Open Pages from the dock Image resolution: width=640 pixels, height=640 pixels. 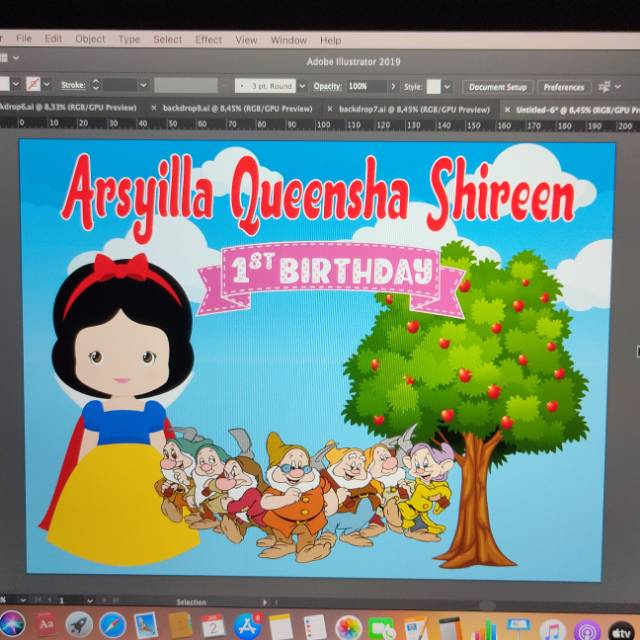click(x=416, y=628)
